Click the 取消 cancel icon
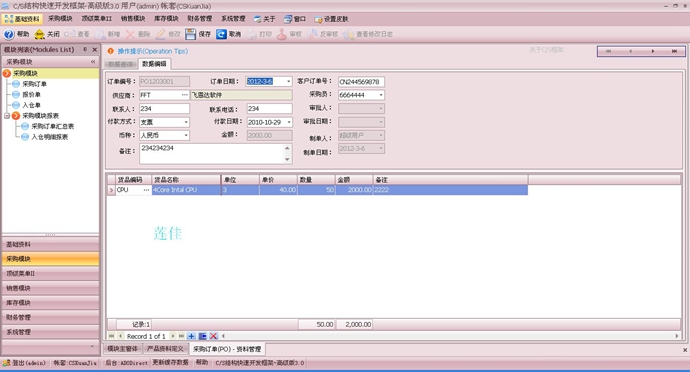Image resolution: width=690 pixels, height=372 pixels. (x=221, y=34)
